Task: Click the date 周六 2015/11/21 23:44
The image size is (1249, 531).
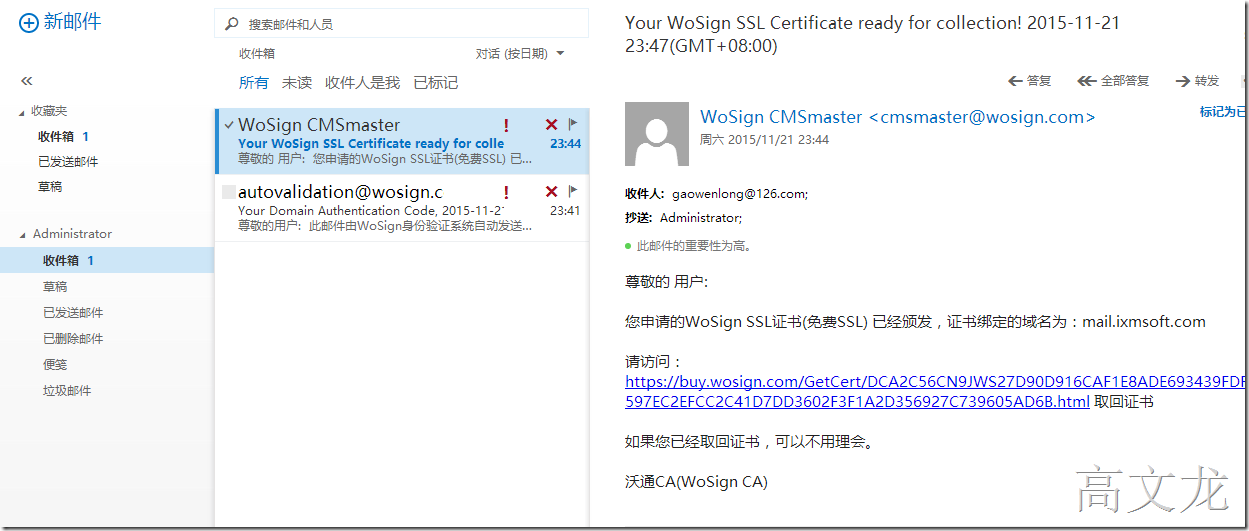Action: click(764, 140)
